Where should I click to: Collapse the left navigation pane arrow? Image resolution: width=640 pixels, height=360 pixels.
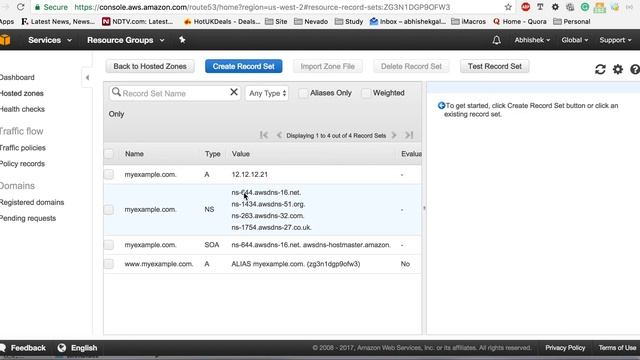pyautogui.click(x=87, y=78)
